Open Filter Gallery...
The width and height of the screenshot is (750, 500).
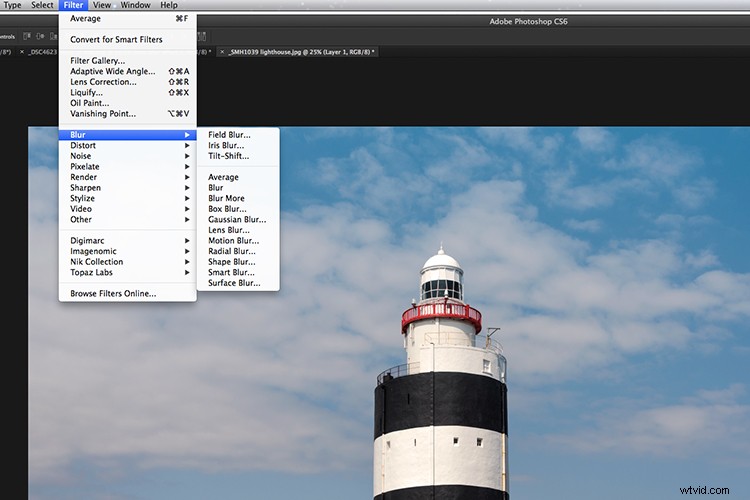pos(128,61)
